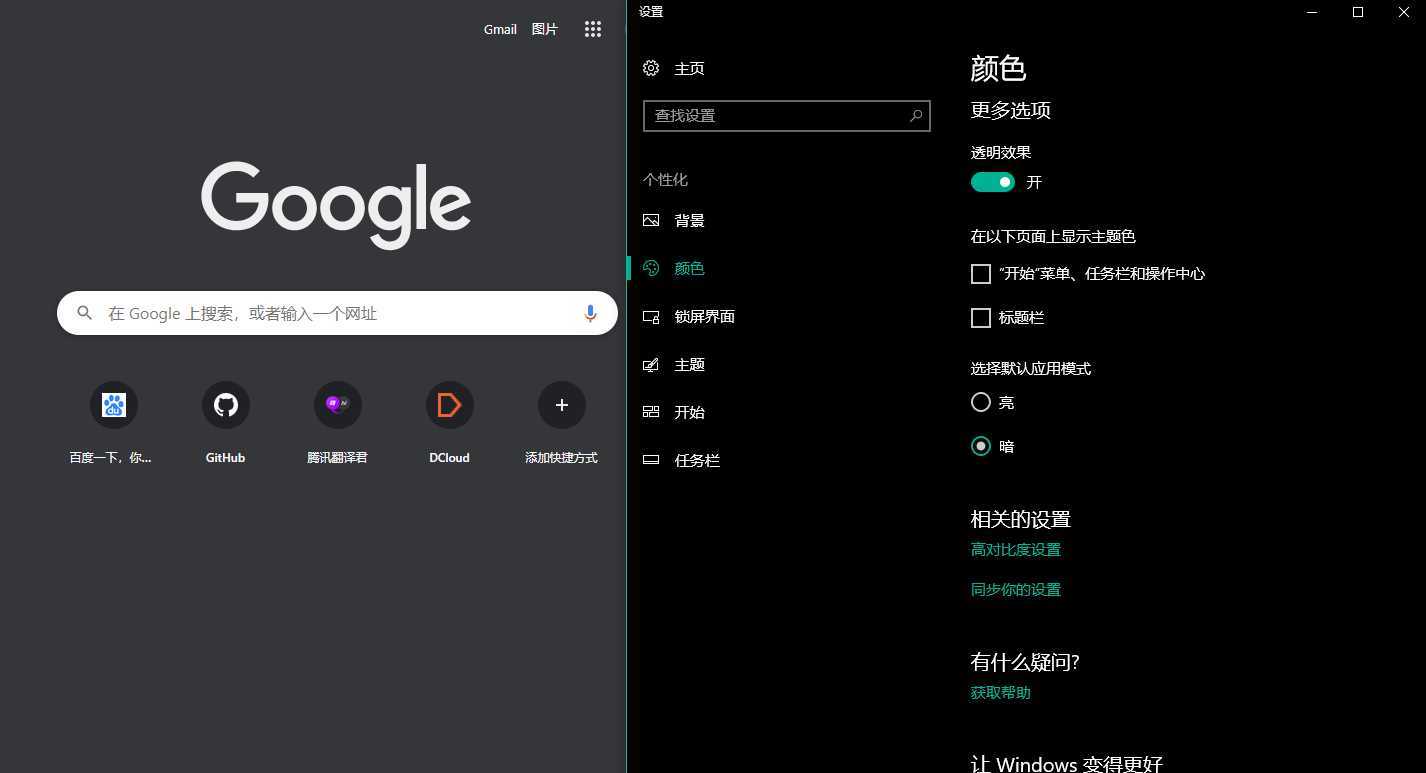Viewport: 1426px width, 773px height.
Task: Click the 背景 picture icon in sidebar
Action: (651, 220)
